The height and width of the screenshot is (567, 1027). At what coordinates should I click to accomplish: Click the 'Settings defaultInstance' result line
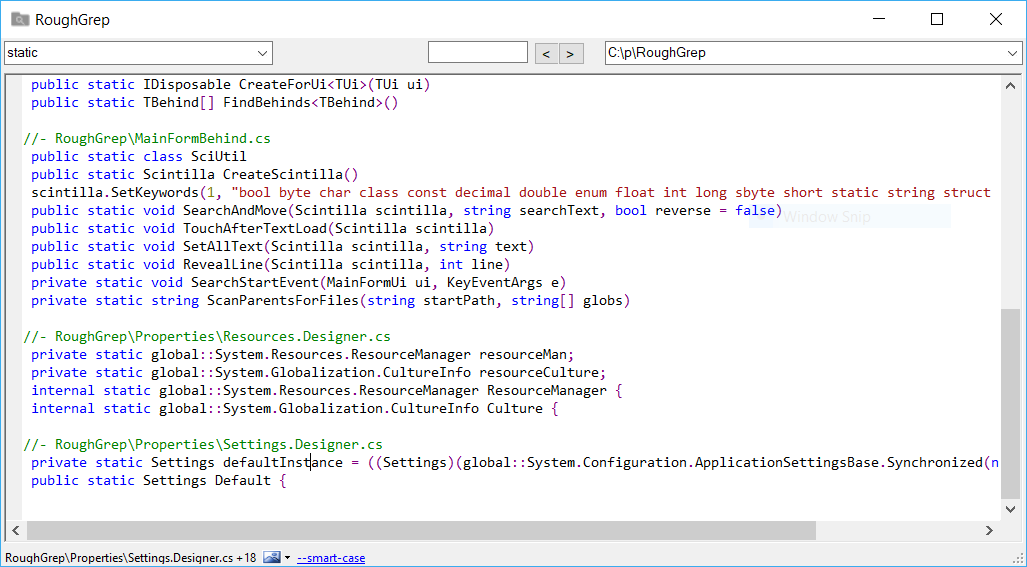[x=515, y=462]
